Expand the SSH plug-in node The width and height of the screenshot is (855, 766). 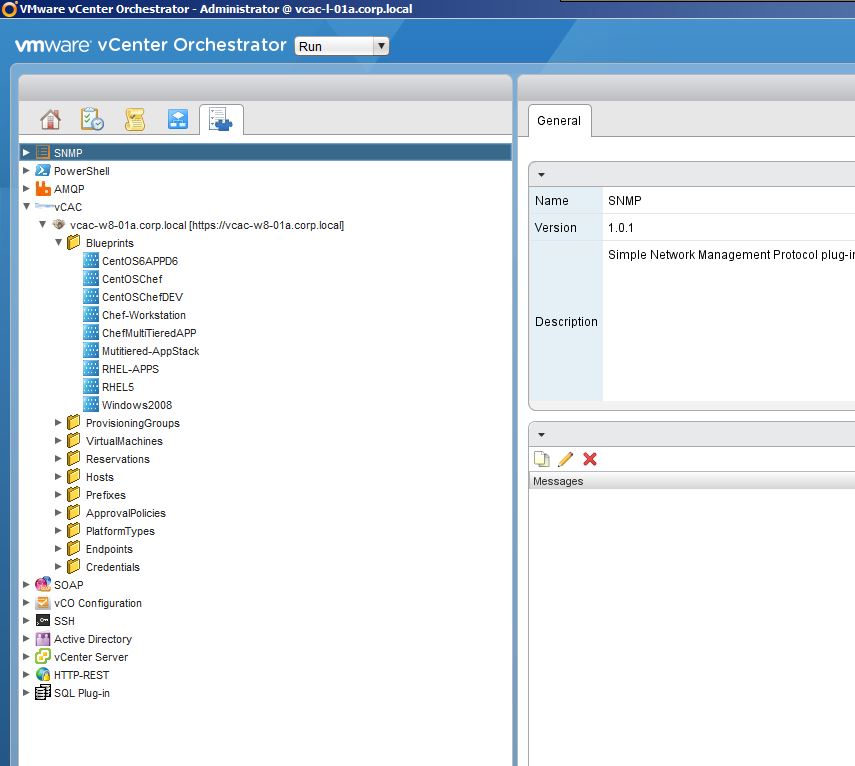pos(26,620)
